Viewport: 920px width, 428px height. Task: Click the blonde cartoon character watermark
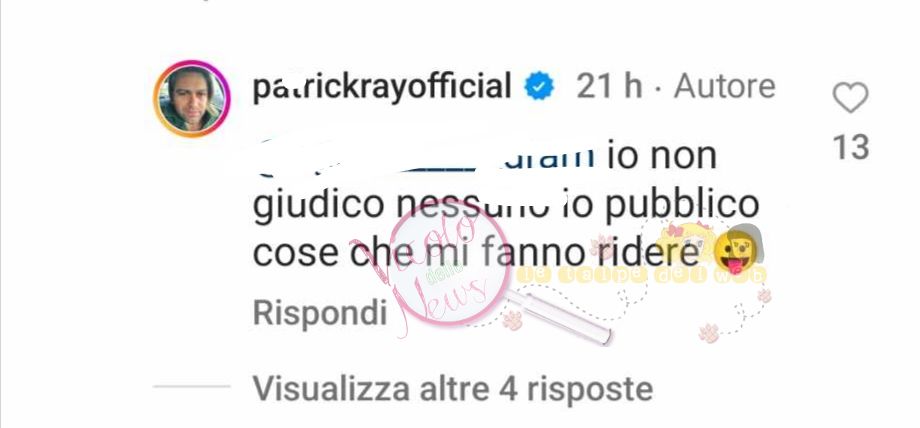coord(684,239)
